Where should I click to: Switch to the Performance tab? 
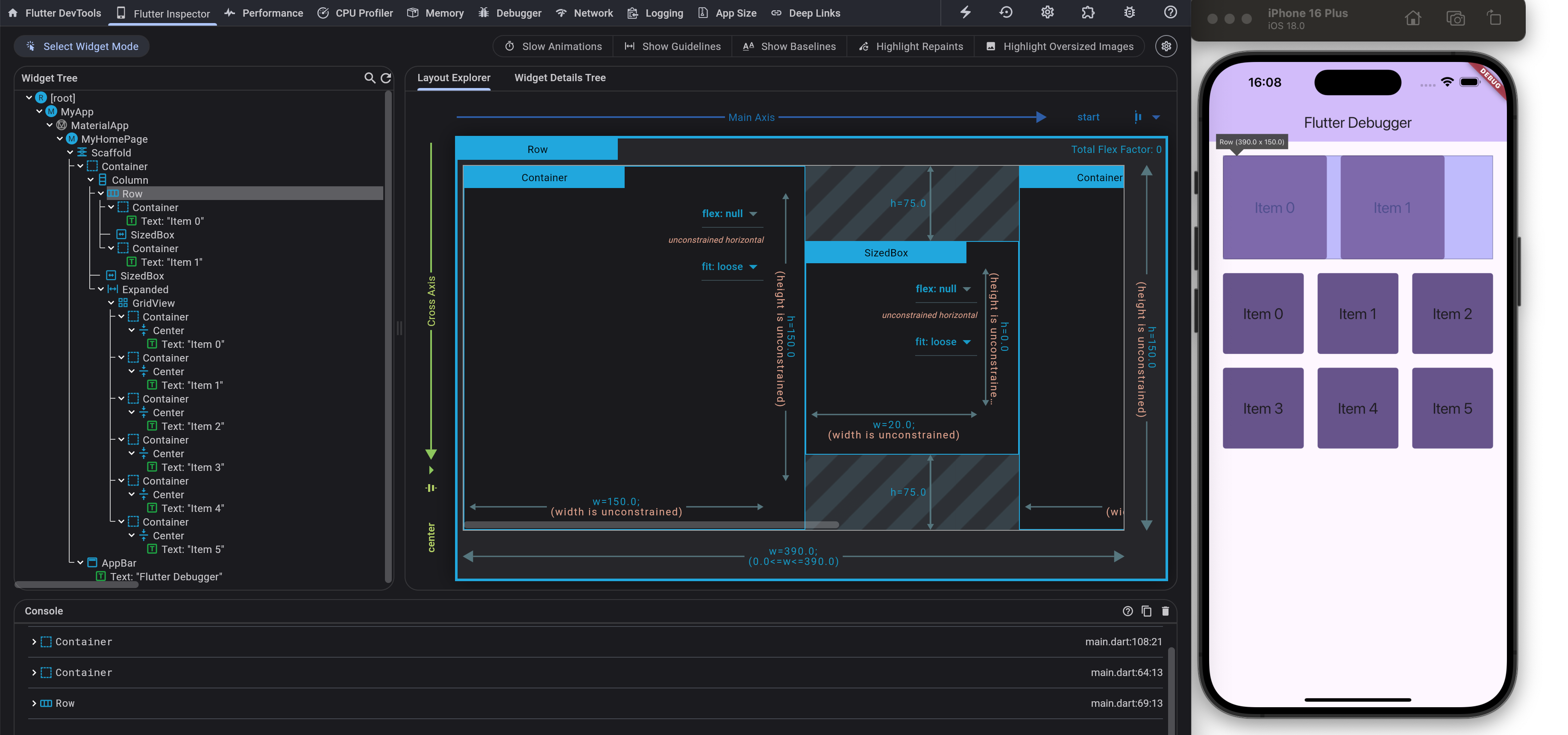264,13
